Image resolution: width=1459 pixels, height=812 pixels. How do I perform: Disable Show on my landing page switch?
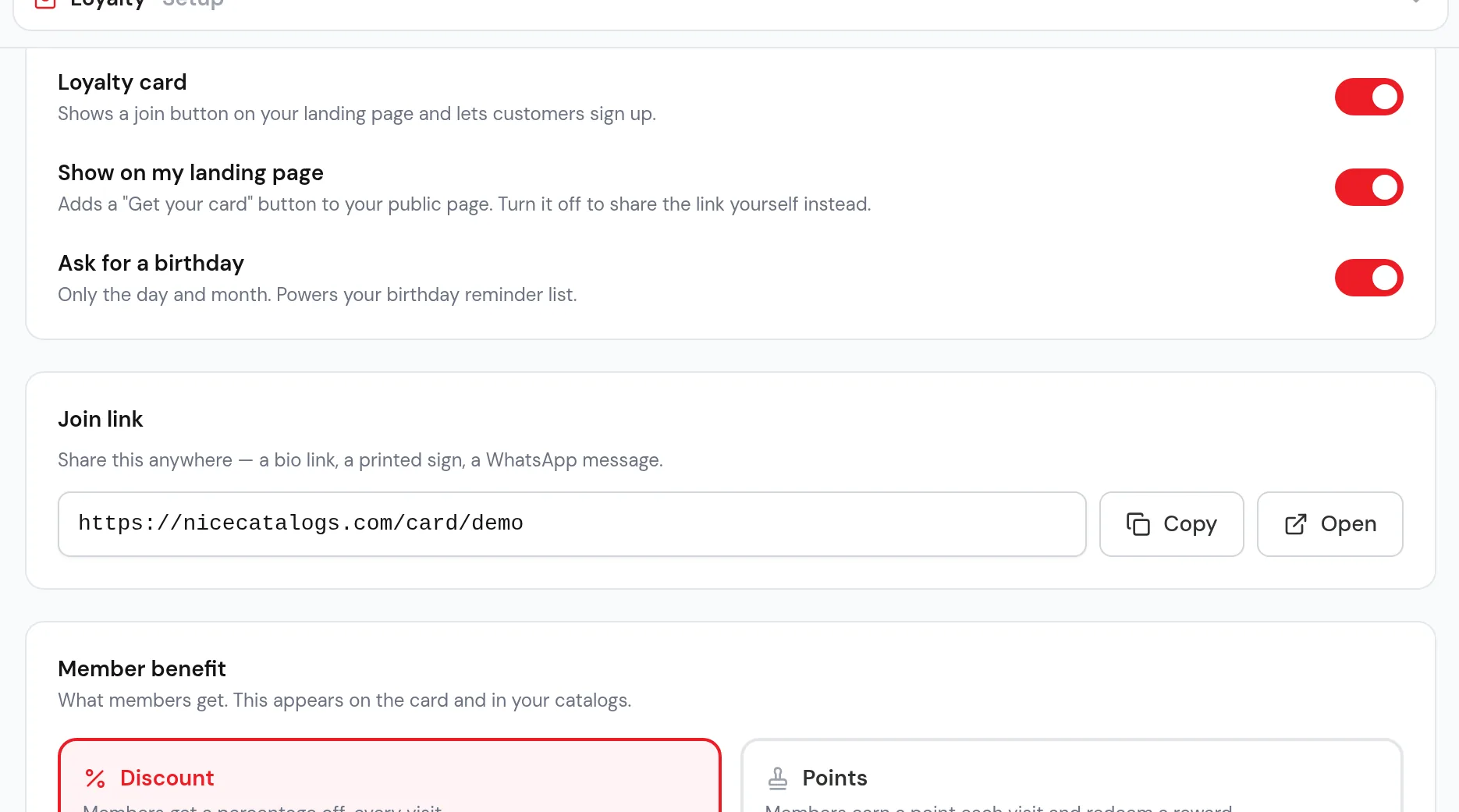coord(1368,187)
